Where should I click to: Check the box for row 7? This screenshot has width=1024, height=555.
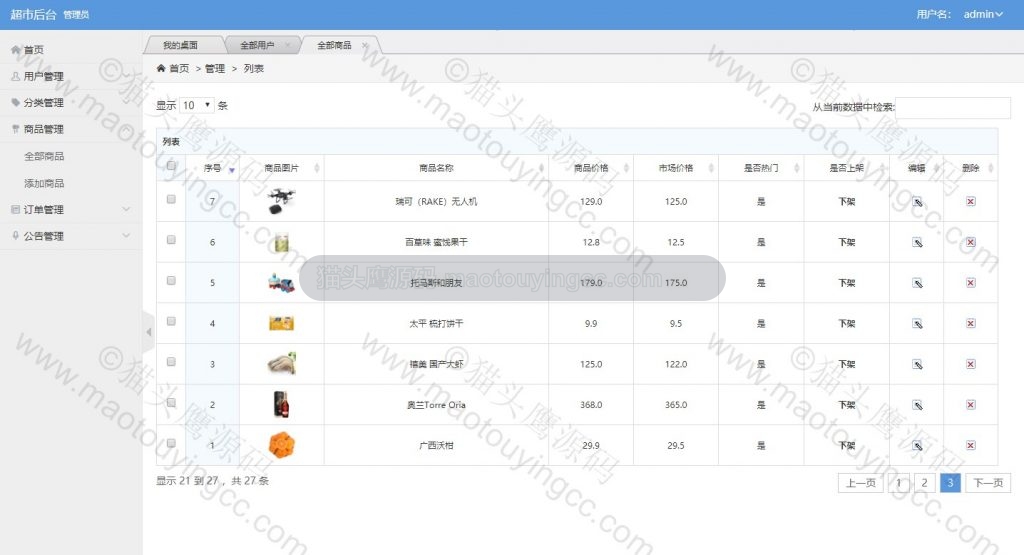coord(171,199)
